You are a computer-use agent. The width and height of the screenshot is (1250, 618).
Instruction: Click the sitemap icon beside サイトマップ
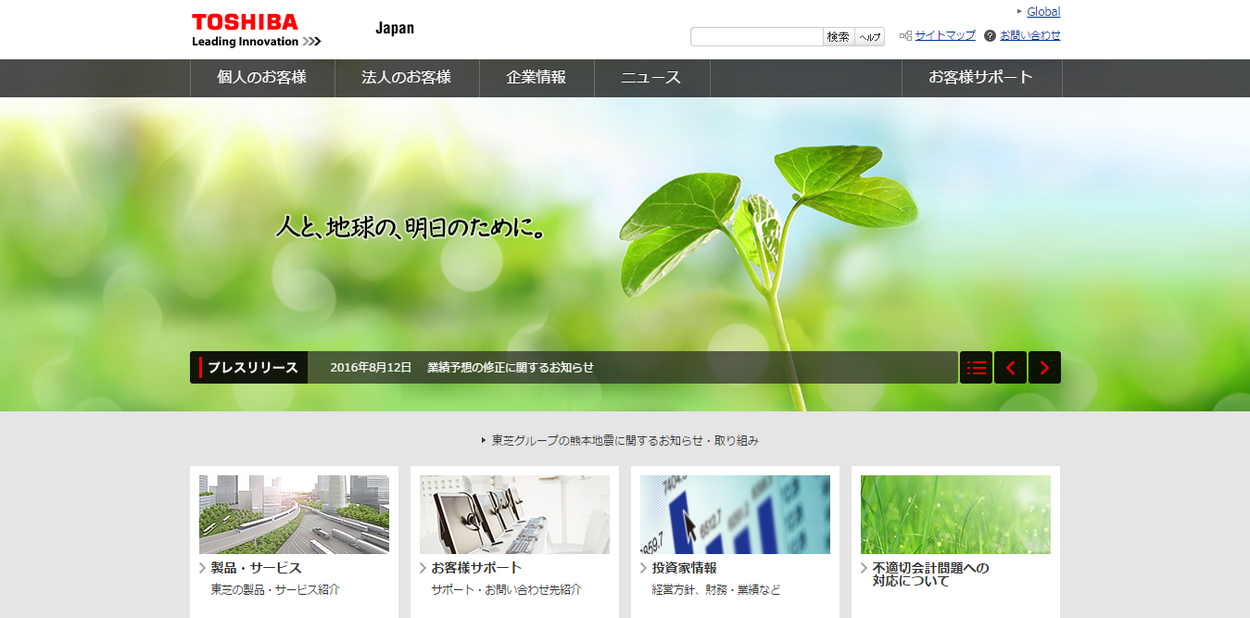click(x=905, y=36)
